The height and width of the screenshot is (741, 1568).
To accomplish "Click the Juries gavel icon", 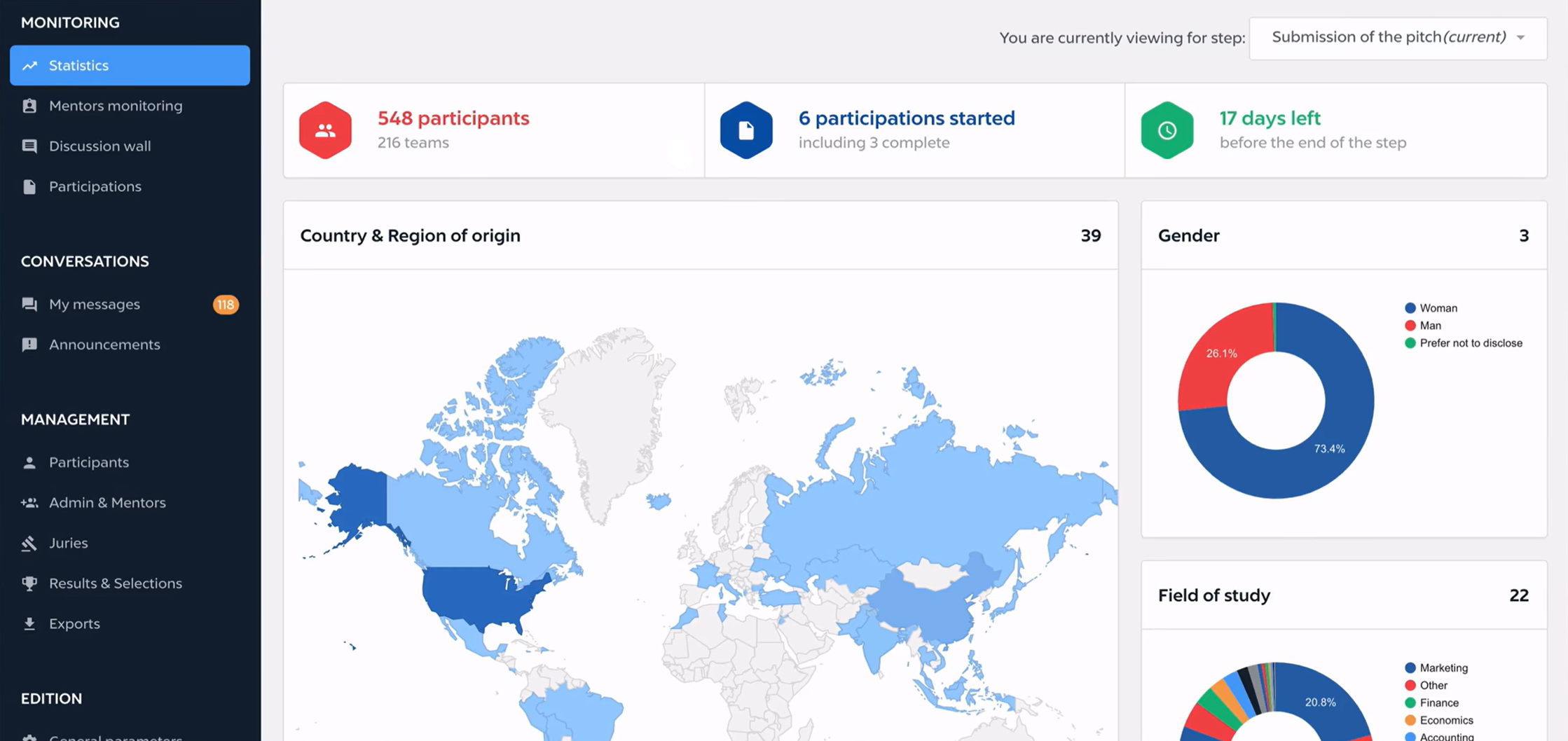I will [x=29, y=543].
